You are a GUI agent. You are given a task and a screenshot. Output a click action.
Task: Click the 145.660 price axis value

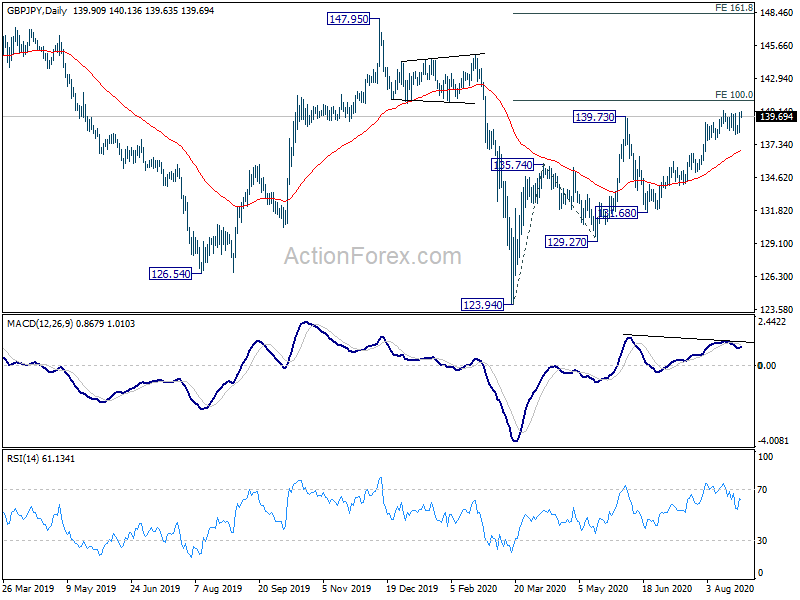[x=777, y=45]
